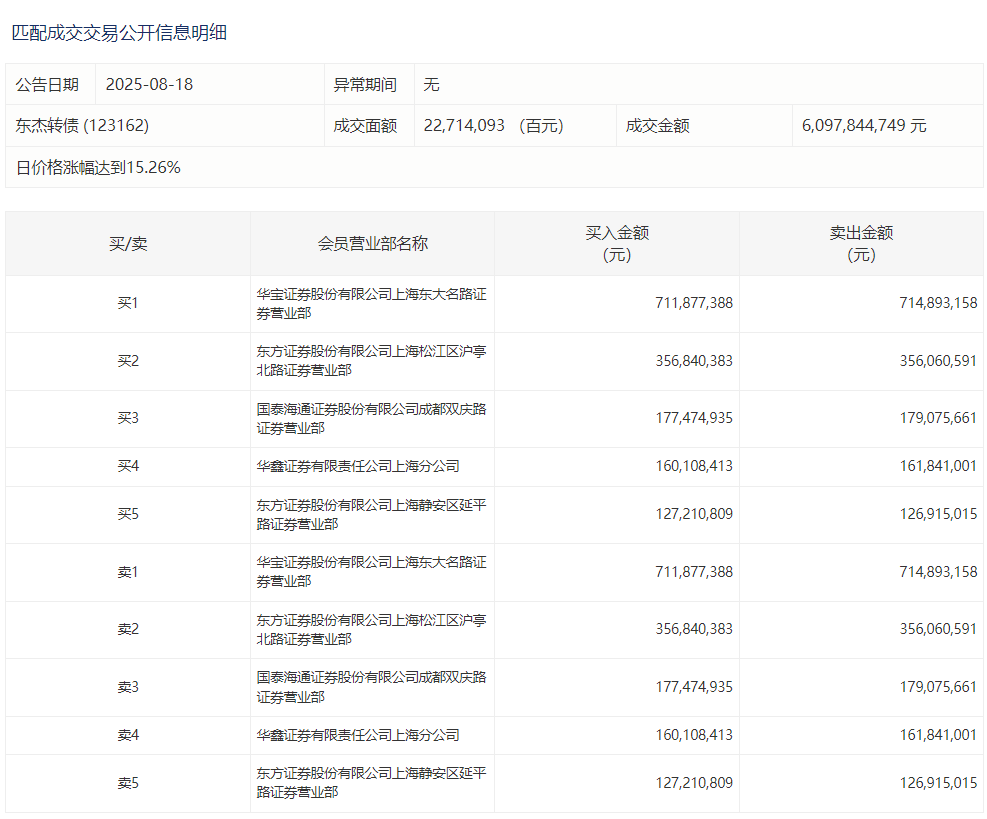The height and width of the screenshot is (819, 987).
Task: Open the 东杰转债 (123162) bond name
Action: pyautogui.click(x=82, y=126)
